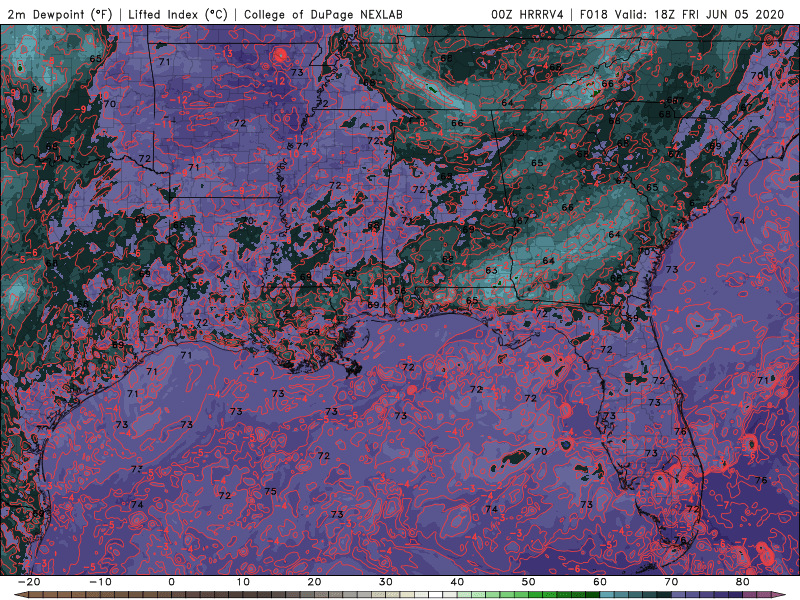Click the '60' color scale label
800x600 pixels.
coord(600,582)
